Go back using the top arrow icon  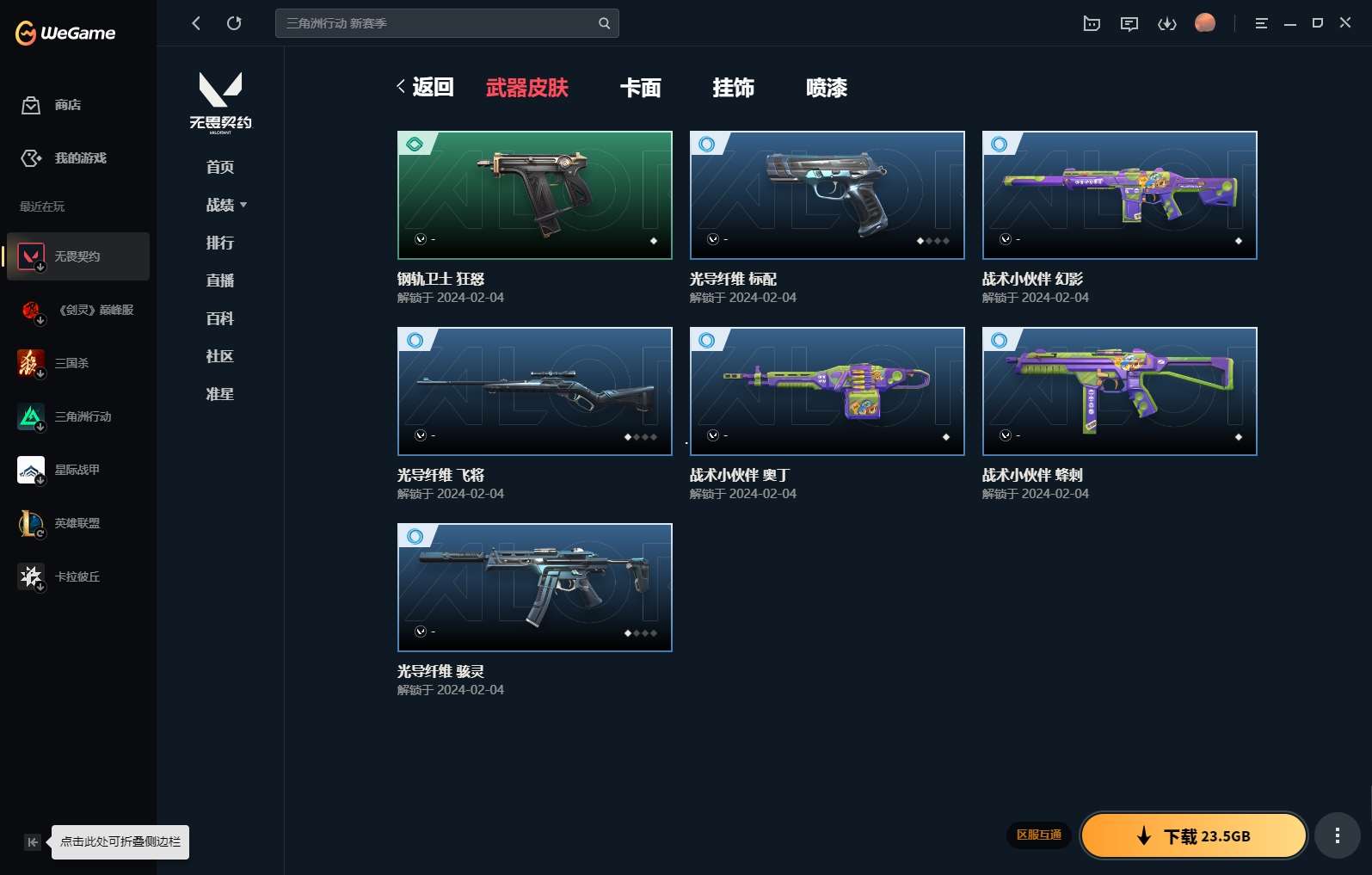click(196, 23)
